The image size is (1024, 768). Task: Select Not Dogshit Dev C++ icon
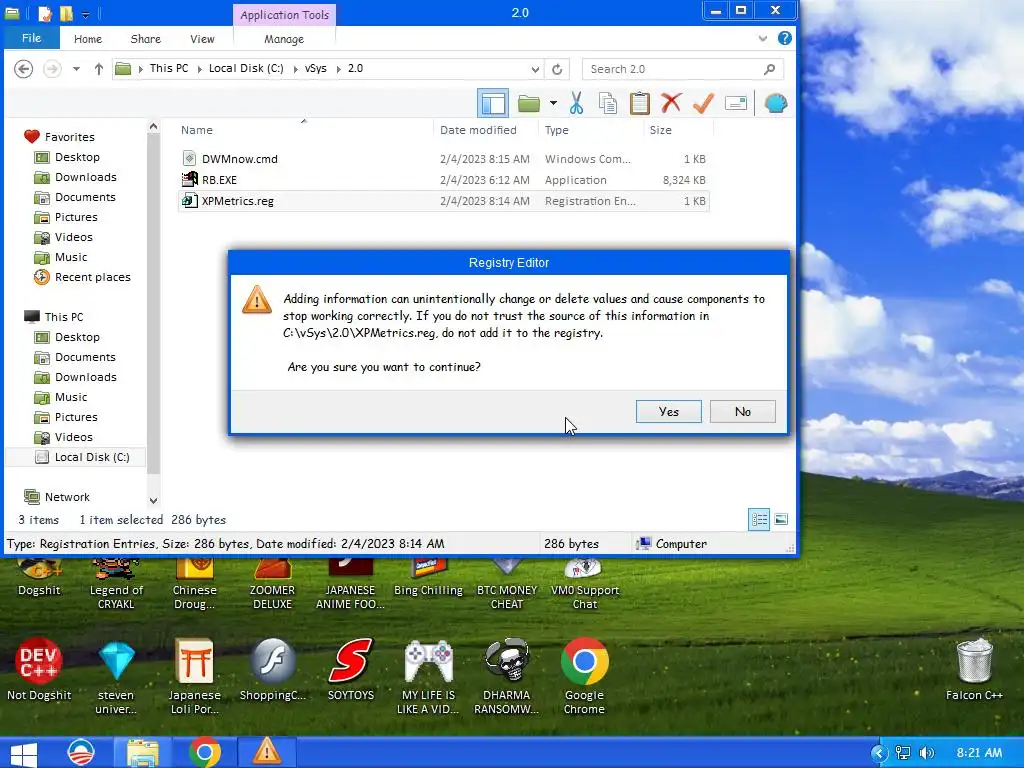click(x=39, y=669)
